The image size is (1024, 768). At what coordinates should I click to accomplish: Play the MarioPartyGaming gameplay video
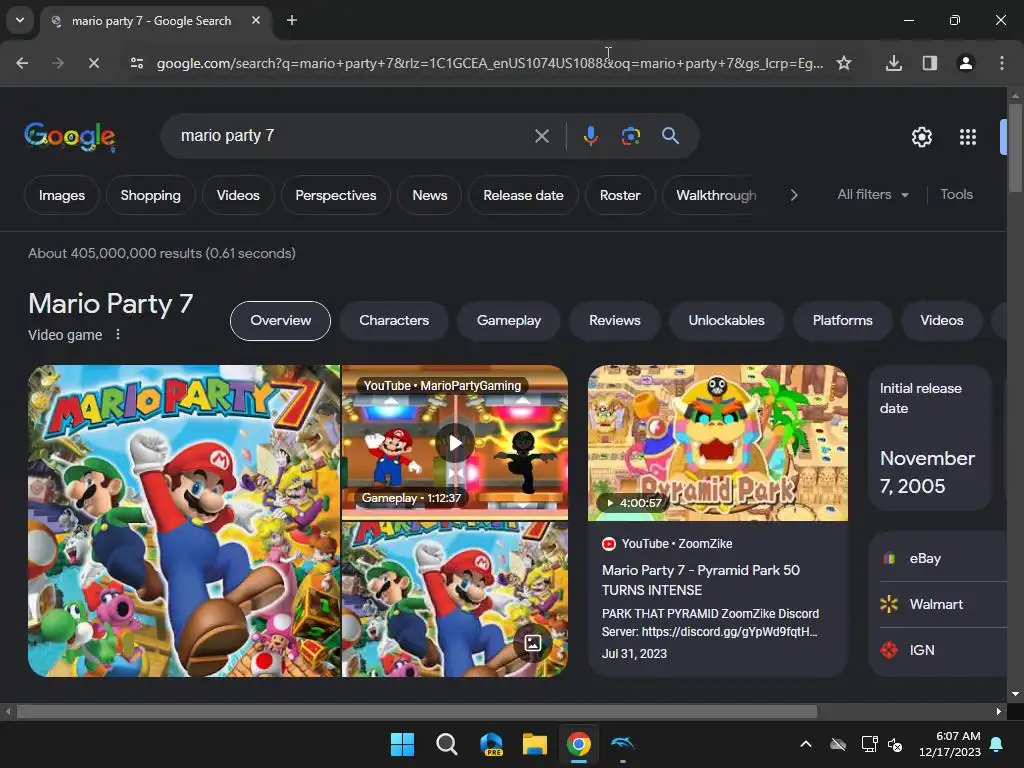pos(455,442)
